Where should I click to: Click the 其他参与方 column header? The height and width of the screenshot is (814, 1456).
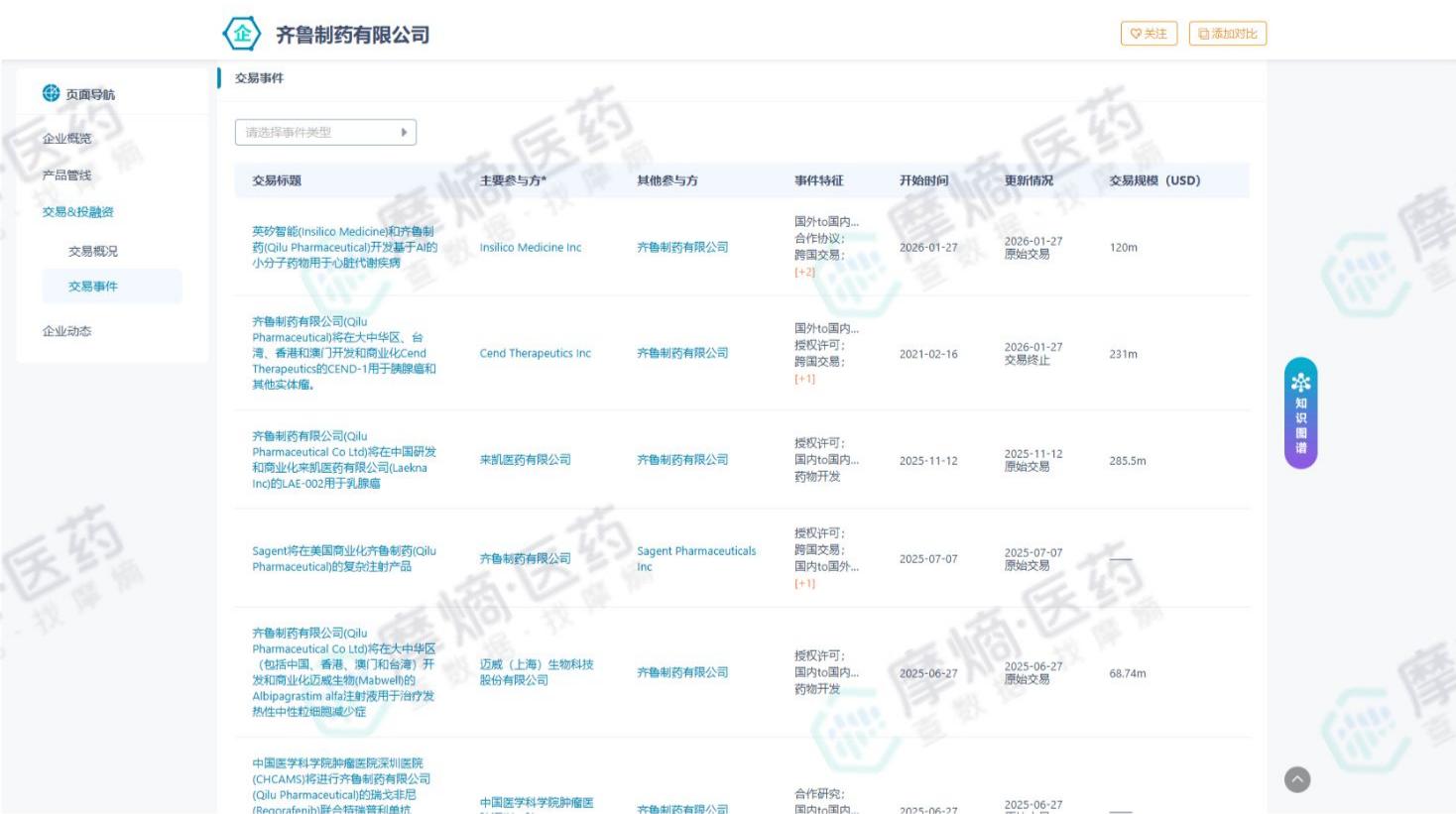(x=667, y=180)
